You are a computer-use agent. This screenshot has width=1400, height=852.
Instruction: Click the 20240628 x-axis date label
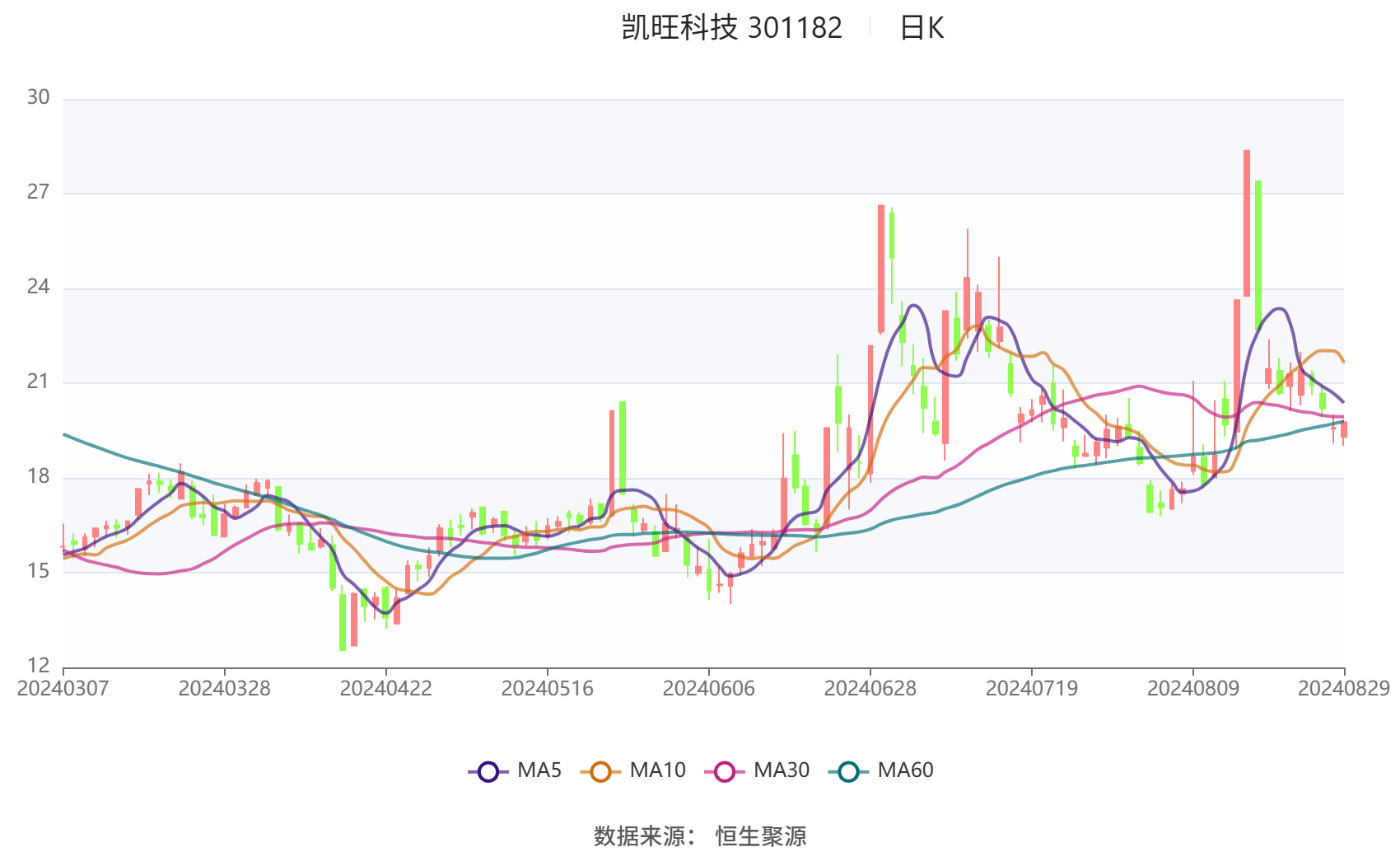coord(870,689)
